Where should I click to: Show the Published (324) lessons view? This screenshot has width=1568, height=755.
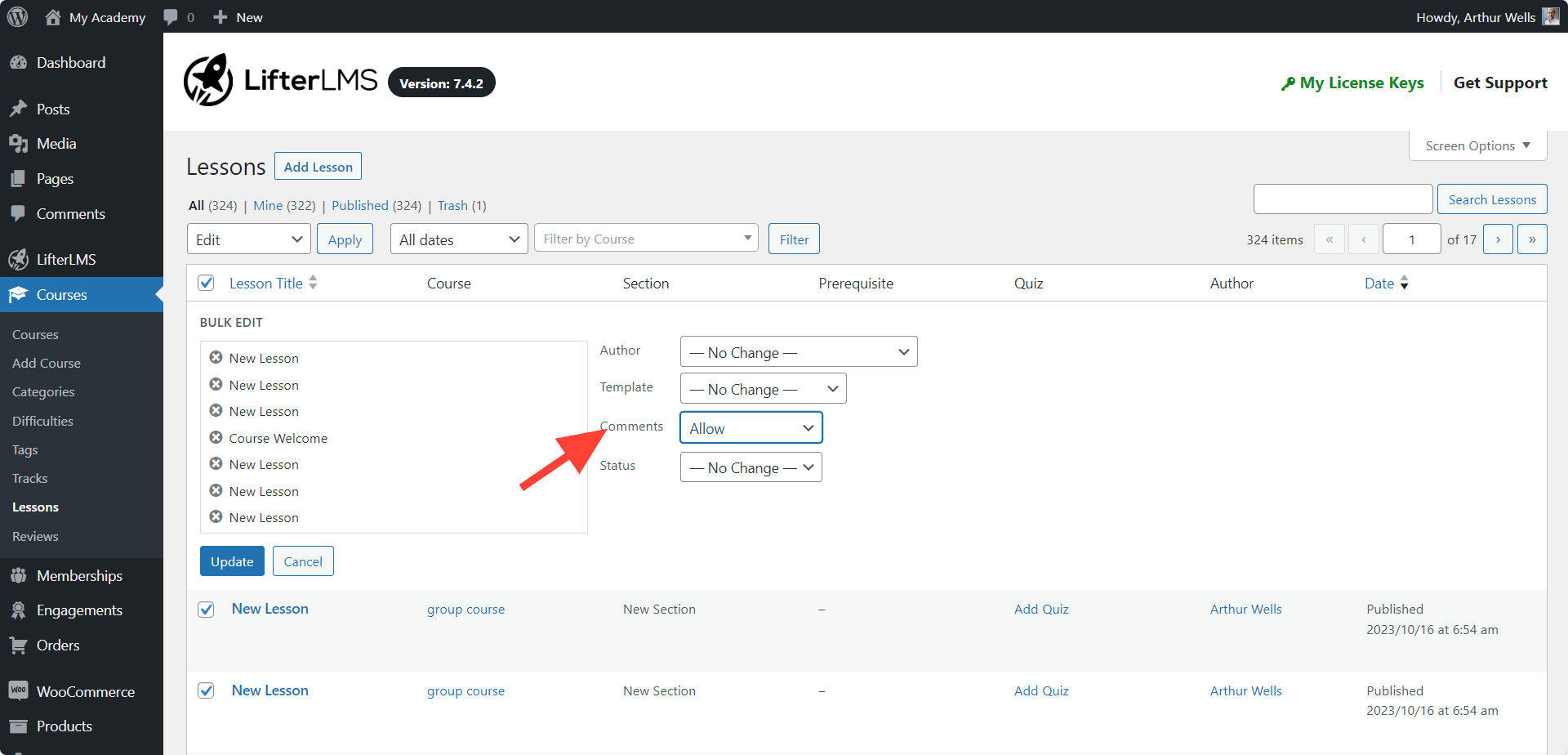coord(376,206)
